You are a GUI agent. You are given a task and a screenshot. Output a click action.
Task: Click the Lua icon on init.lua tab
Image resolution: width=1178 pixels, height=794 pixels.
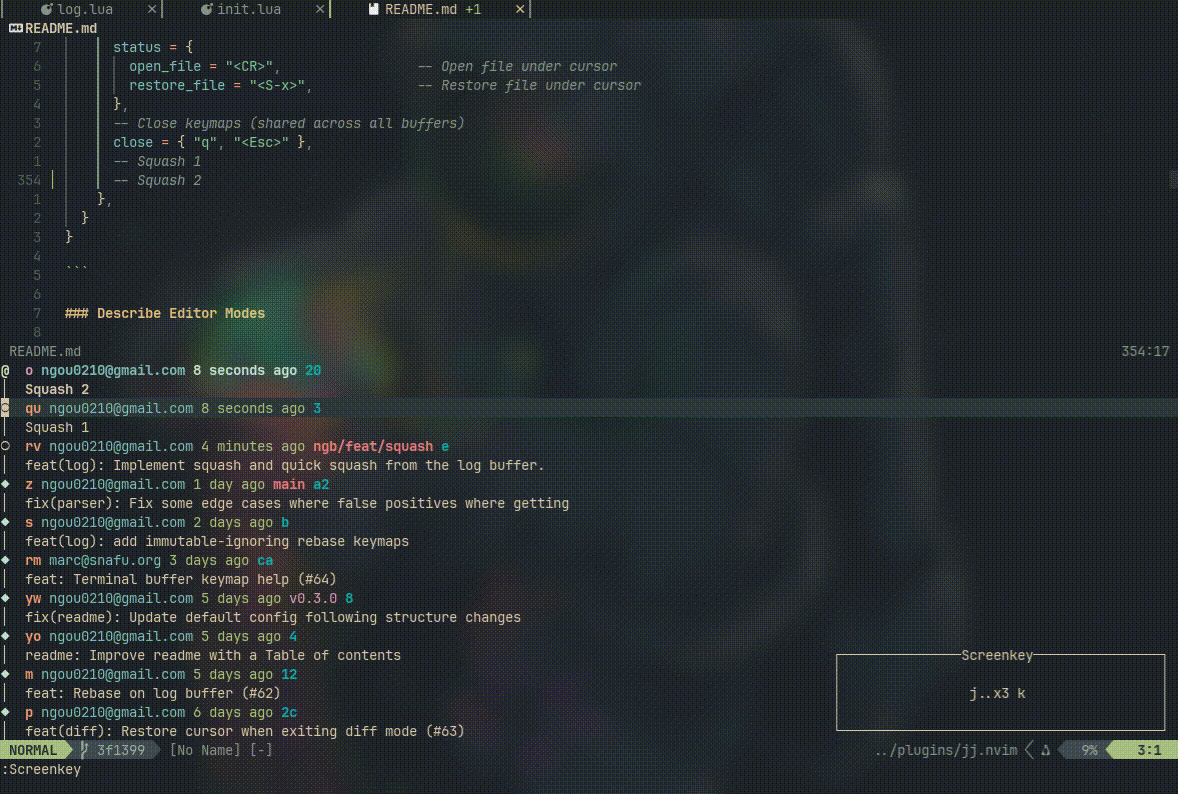pos(207,9)
